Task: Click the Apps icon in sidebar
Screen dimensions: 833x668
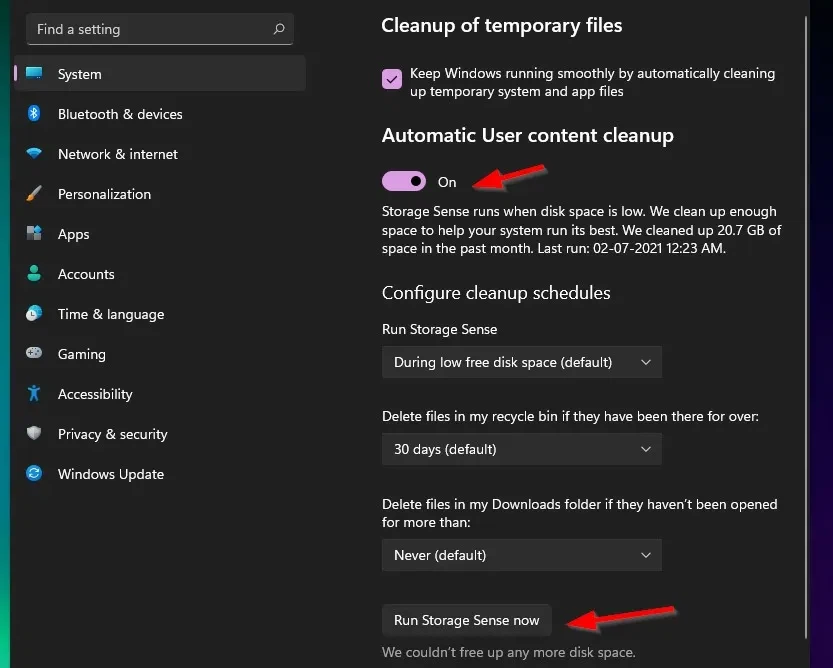Action: (35, 234)
